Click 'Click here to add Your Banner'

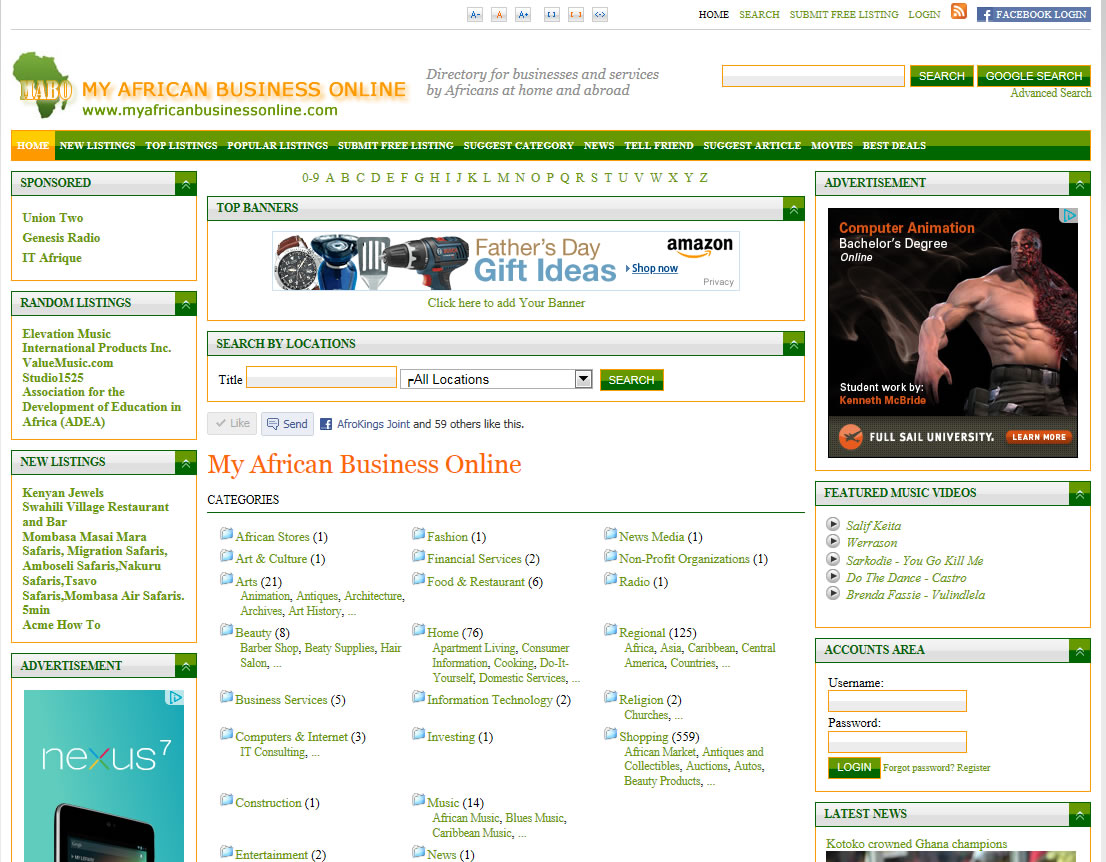[506, 303]
